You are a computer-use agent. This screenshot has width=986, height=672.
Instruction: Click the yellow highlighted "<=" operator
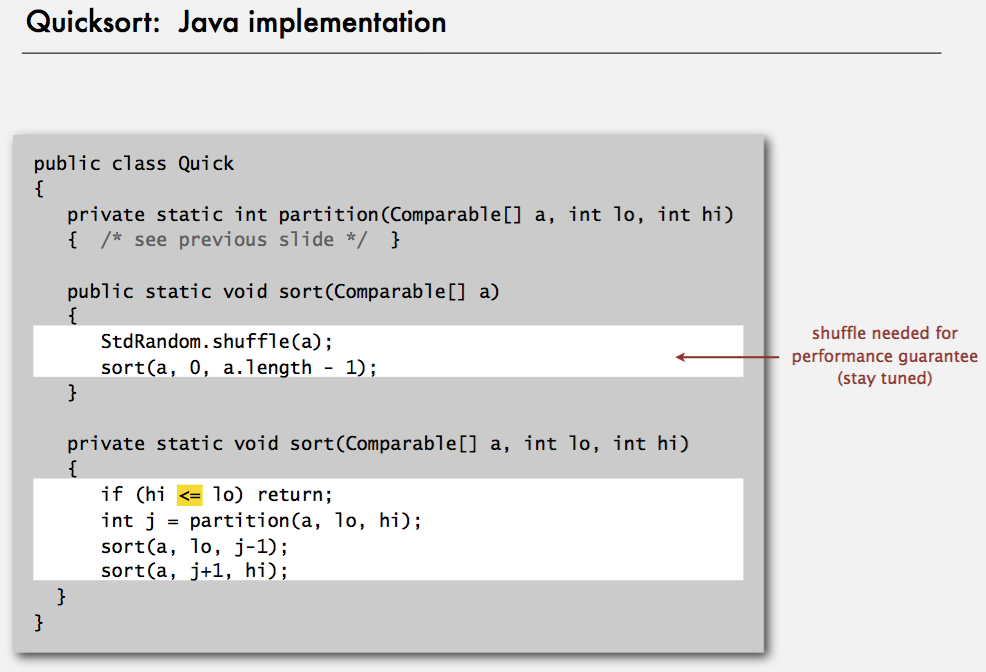coord(190,494)
